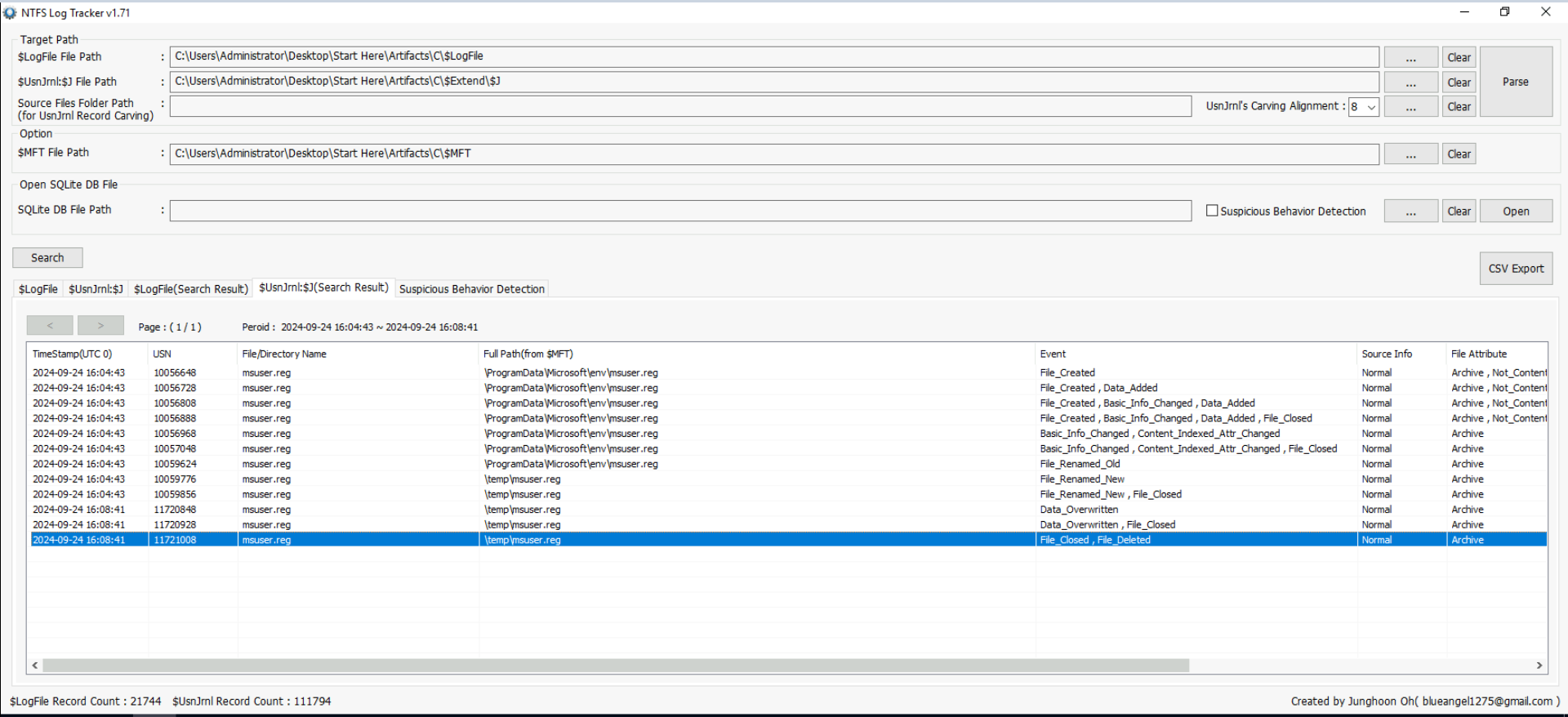Select the $UsnJrnl:$J(Search Result) tab
Screen dimensions: 1568x717
323,287
